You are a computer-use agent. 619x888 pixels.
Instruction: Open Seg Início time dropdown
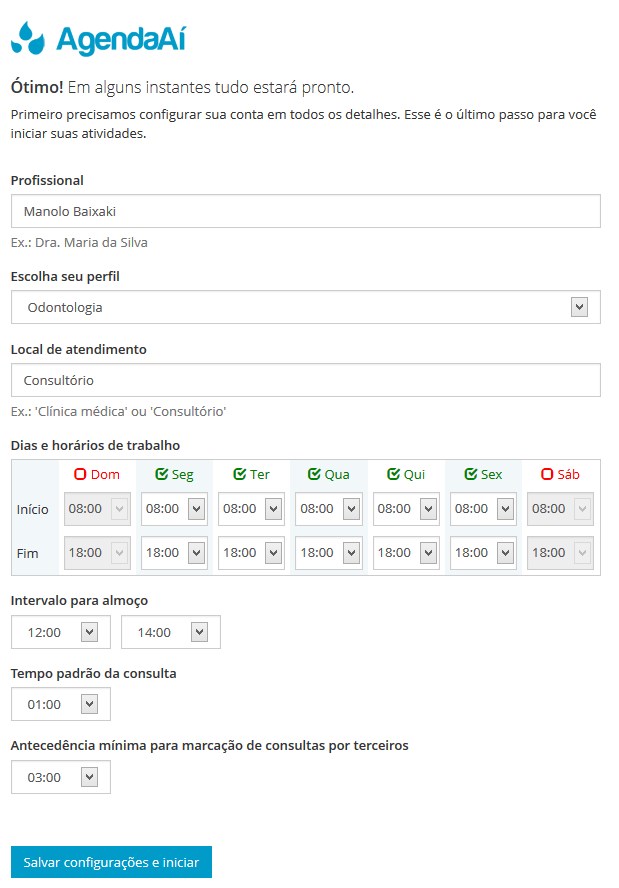pos(175,509)
